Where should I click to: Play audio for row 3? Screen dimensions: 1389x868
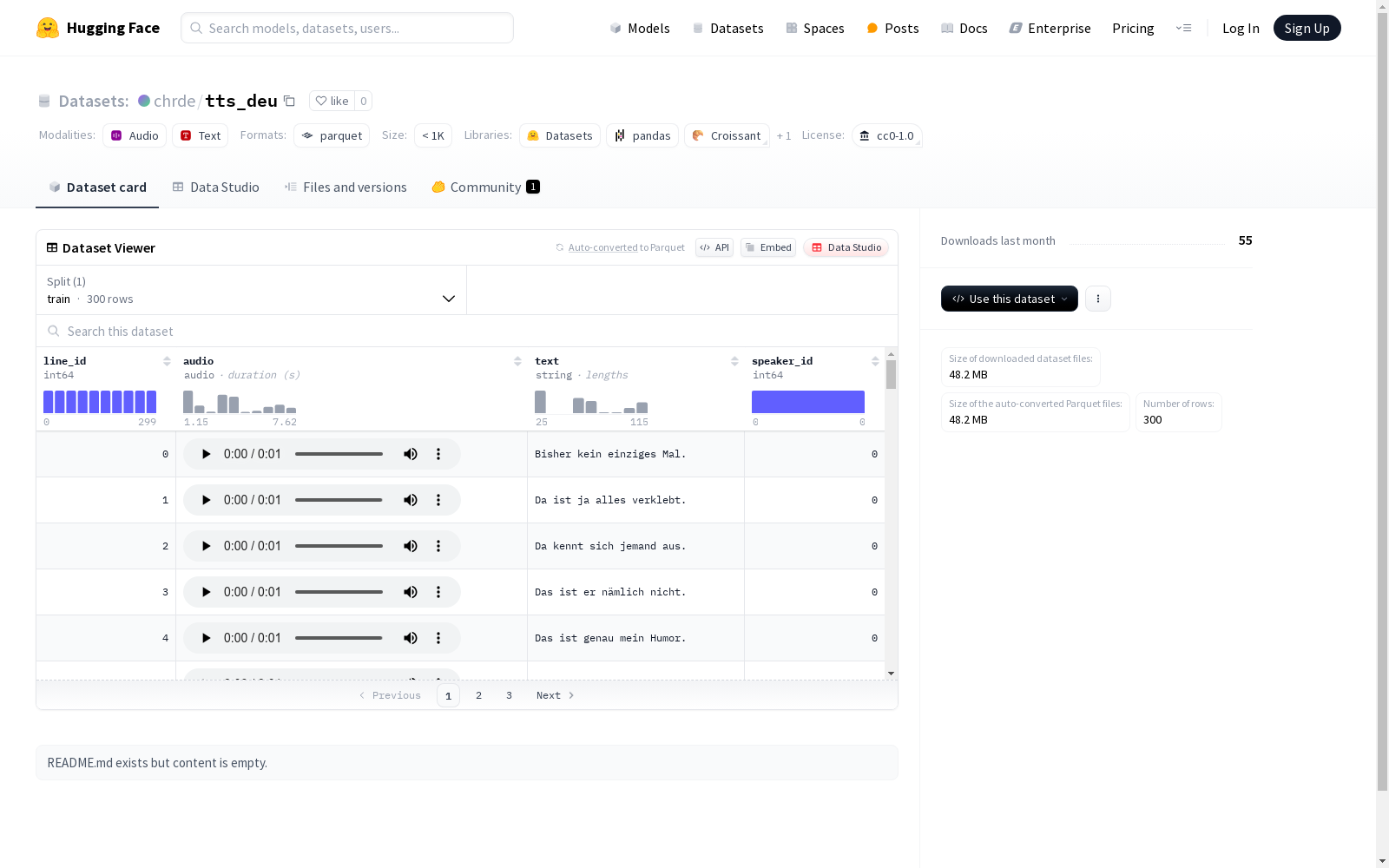206,592
